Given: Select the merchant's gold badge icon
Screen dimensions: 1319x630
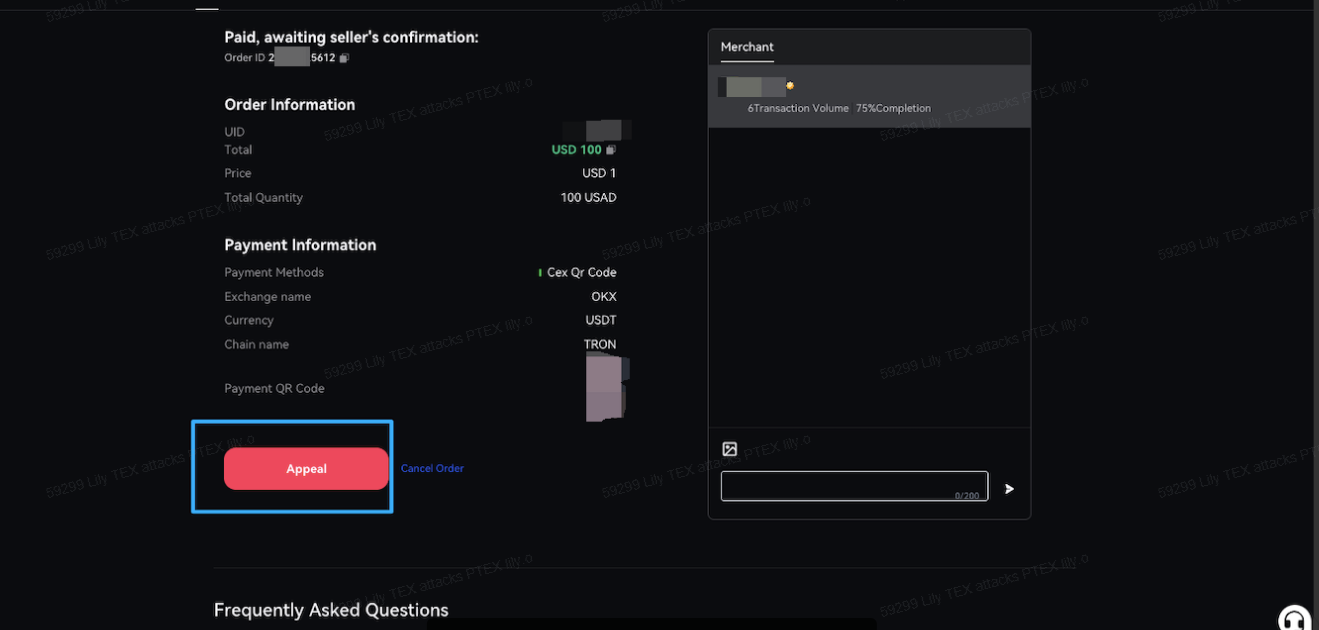Looking at the screenshot, I should (x=790, y=86).
